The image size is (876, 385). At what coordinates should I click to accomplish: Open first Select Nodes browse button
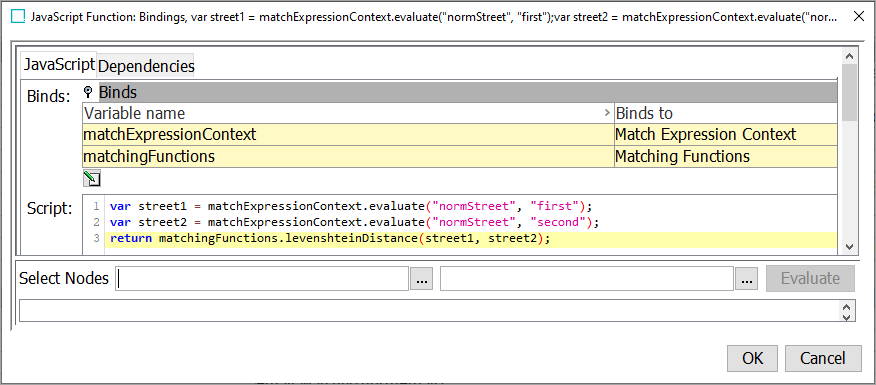pos(422,278)
